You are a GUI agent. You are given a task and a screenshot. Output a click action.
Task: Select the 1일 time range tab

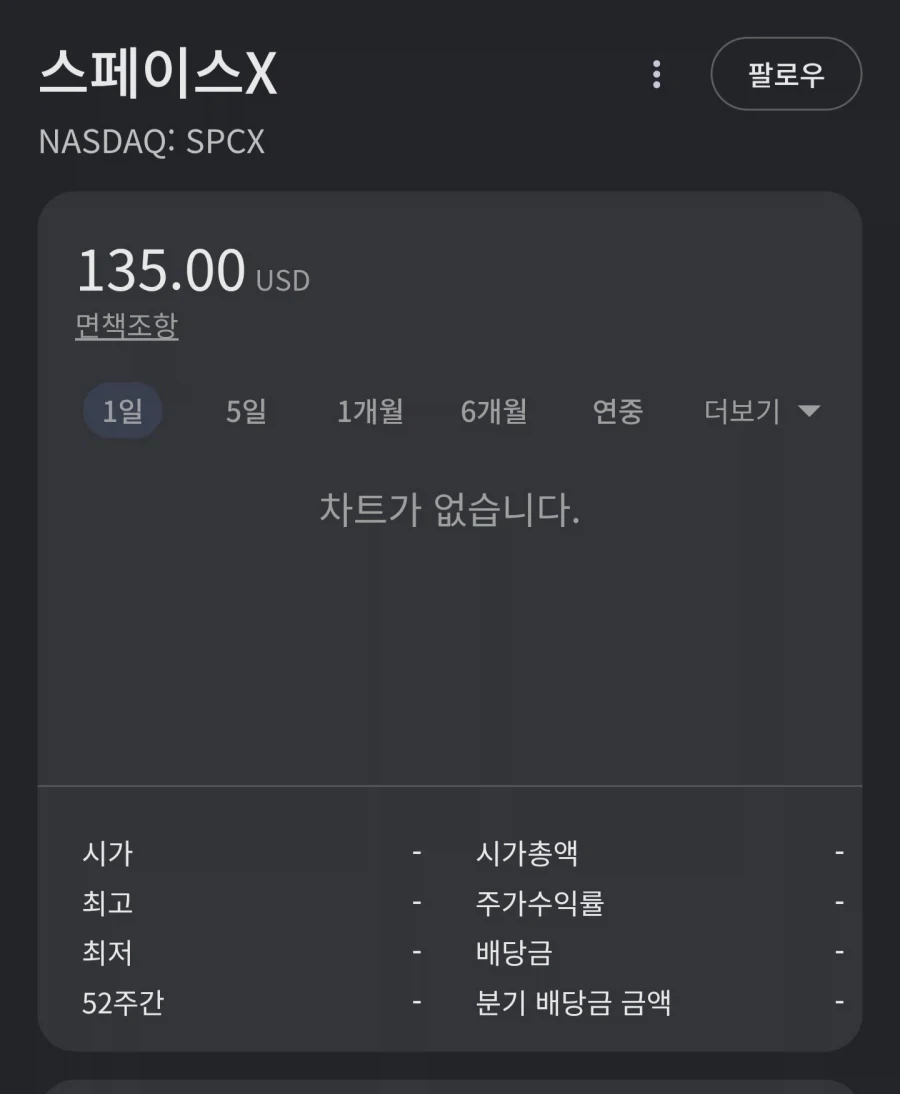[123, 410]
